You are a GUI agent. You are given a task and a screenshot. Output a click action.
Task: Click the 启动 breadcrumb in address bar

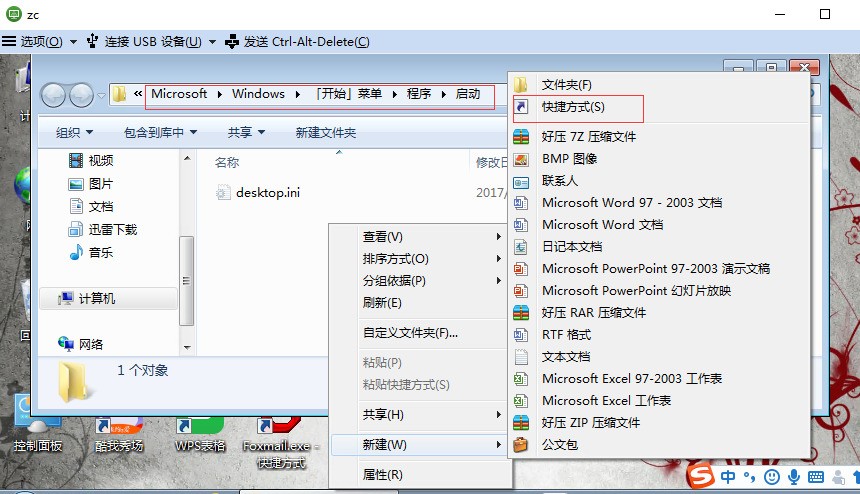[468, 94]
